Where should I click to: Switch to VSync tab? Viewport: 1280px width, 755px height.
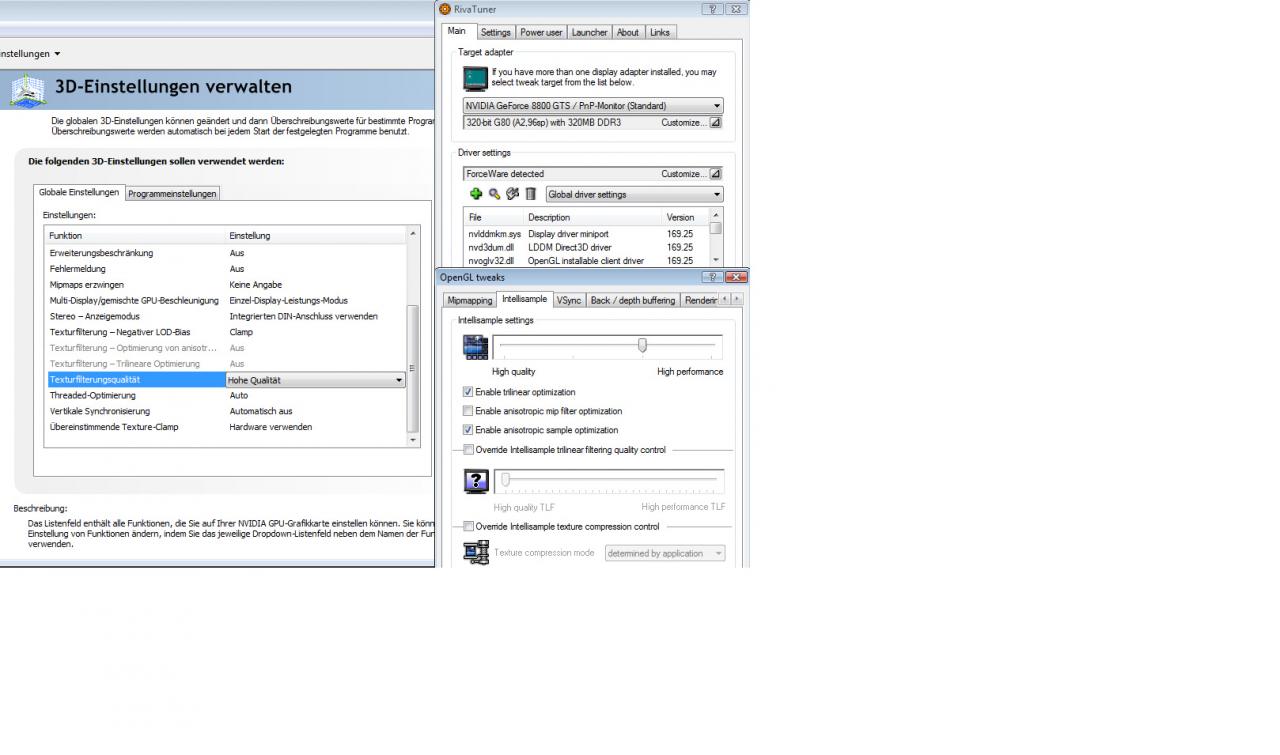[x=569, y=300]
